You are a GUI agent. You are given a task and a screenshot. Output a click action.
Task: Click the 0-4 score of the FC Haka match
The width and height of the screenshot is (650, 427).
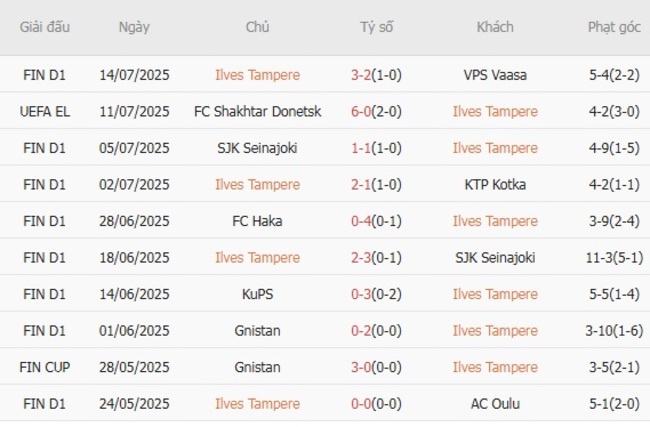tap(362, 221)
